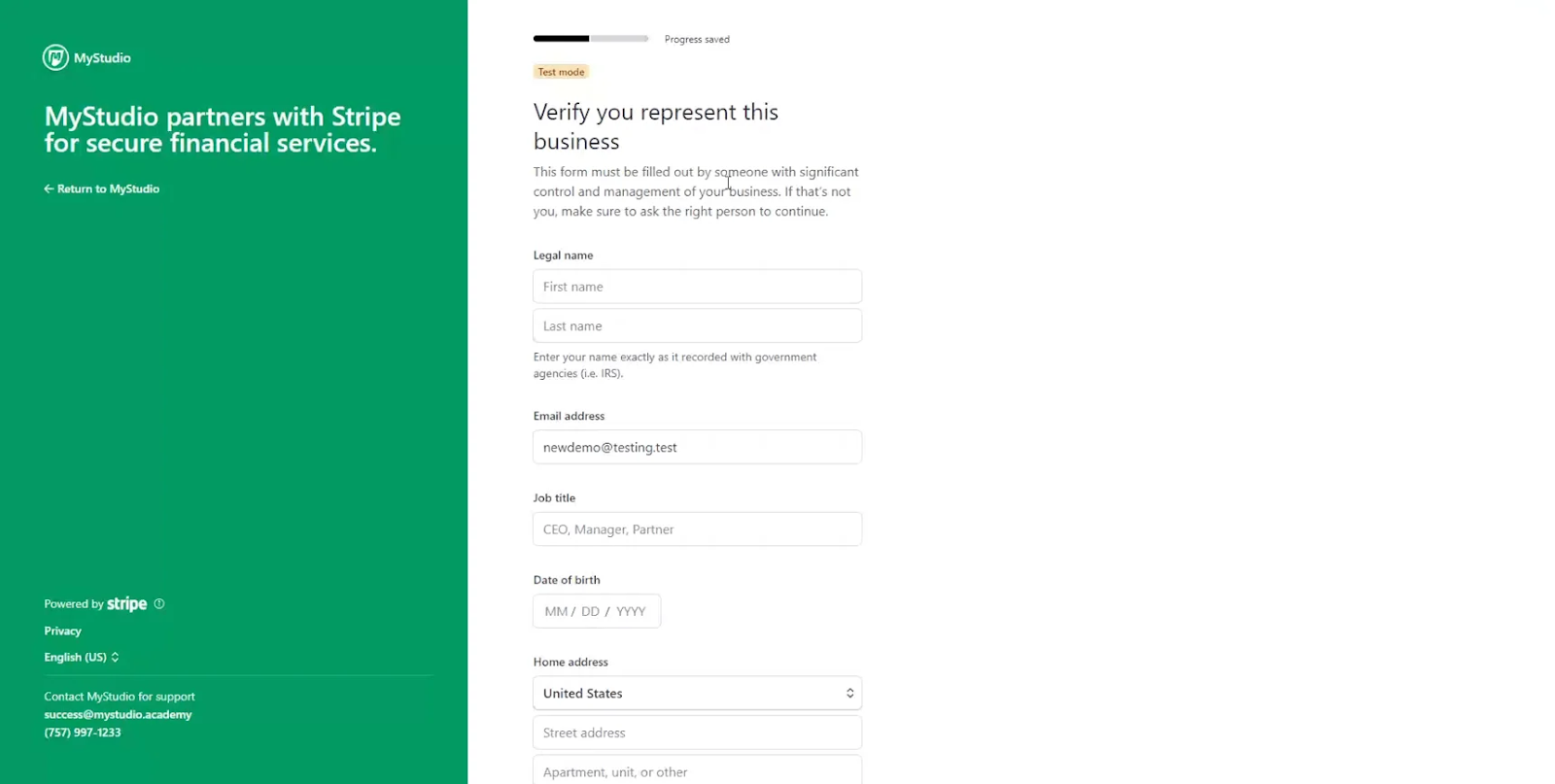Return to MyStudio link
1555x784 pixels.
(102, 188)
